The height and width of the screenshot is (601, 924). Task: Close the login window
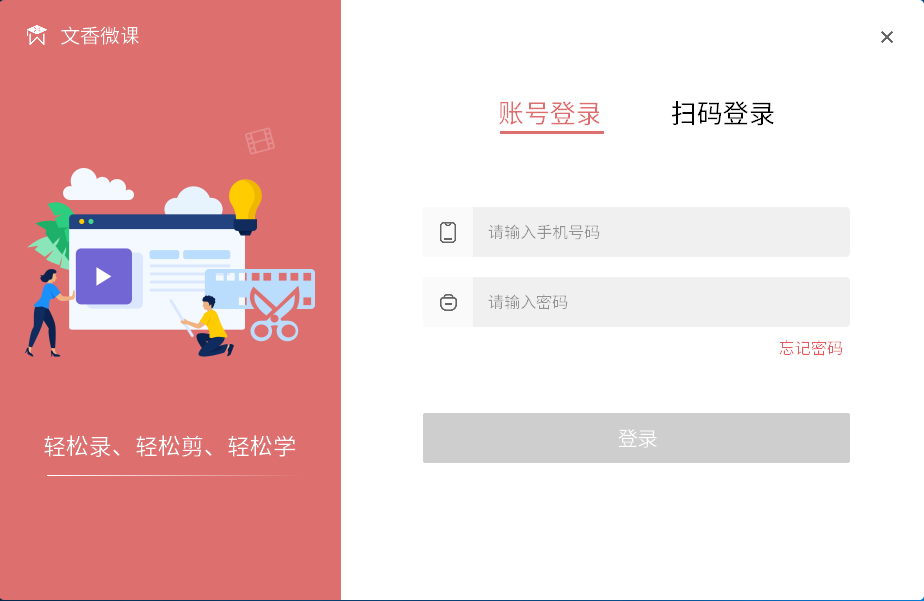pyautogui.click(x=887, y=37)
